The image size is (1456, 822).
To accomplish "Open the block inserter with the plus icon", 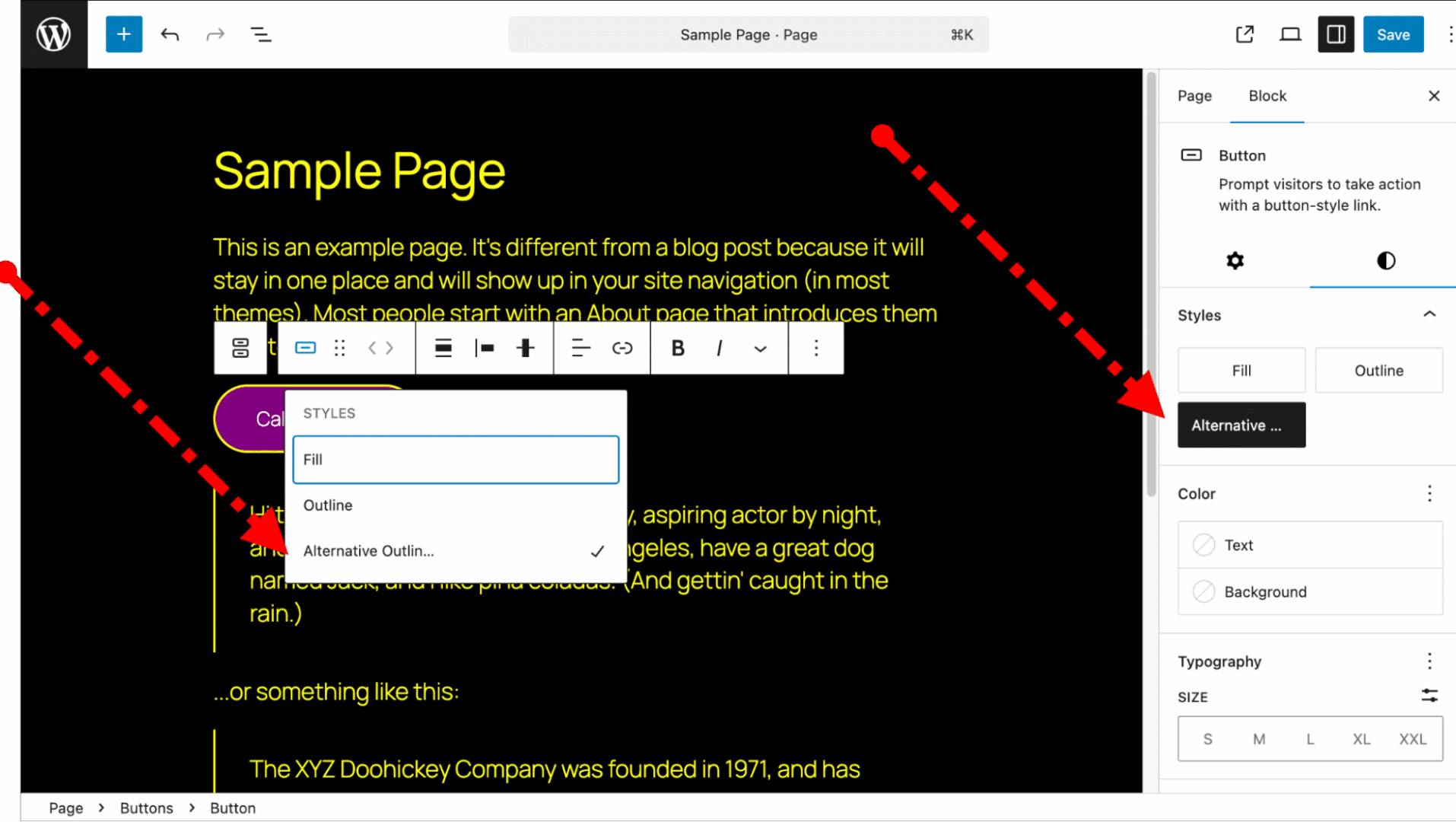I will pyautogui.click(x=123, y=34).
